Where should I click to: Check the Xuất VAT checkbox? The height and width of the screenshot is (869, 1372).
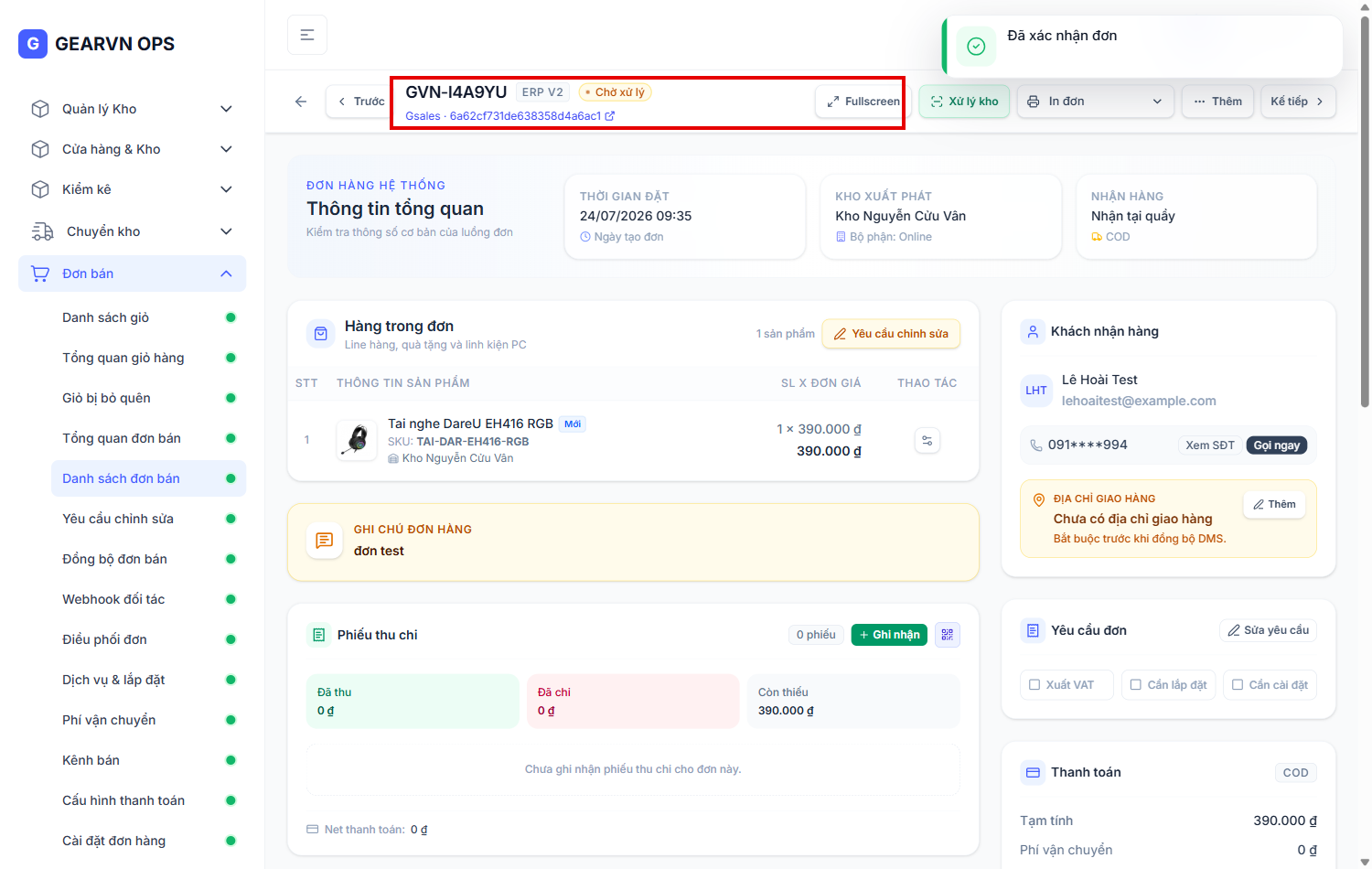[1034, 684]
